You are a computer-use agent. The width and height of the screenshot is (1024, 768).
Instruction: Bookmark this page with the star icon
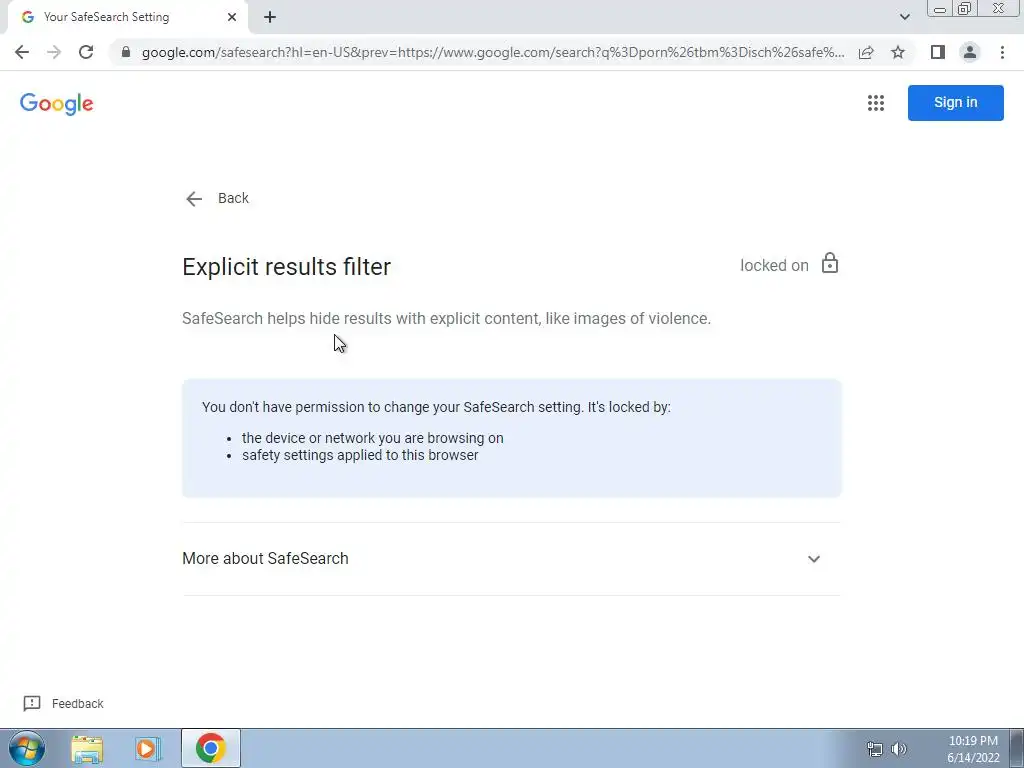click(x=898, y=52)
